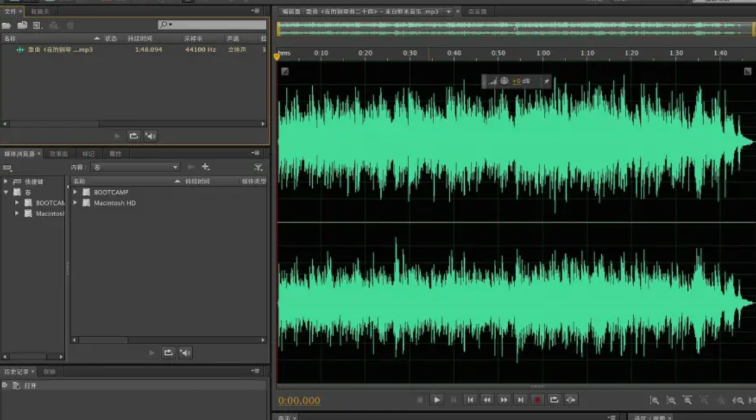
Task: Click the filter funnel icon in Media Browser
Action: 258,167
